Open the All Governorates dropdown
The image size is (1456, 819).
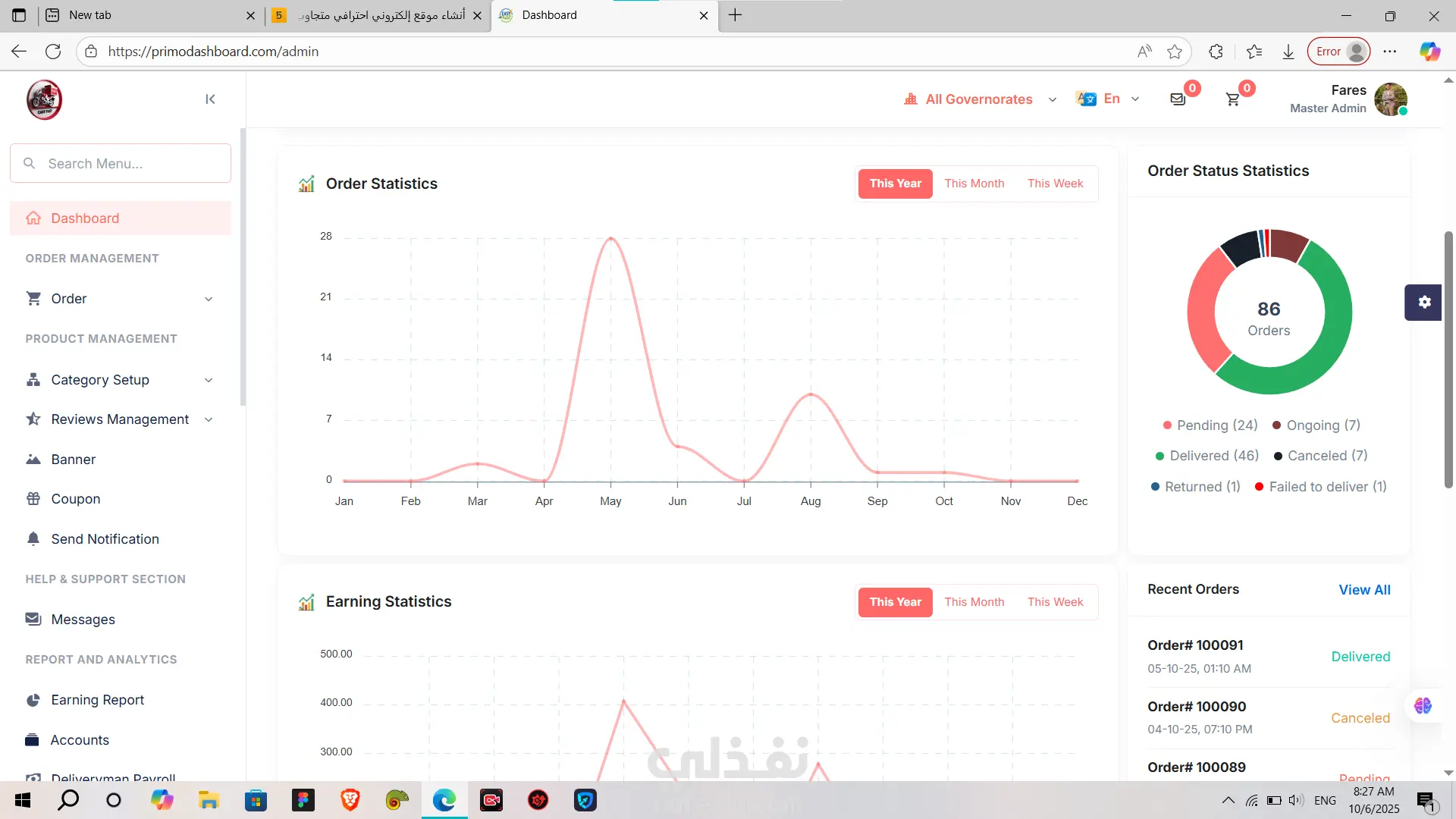point(979,99)
